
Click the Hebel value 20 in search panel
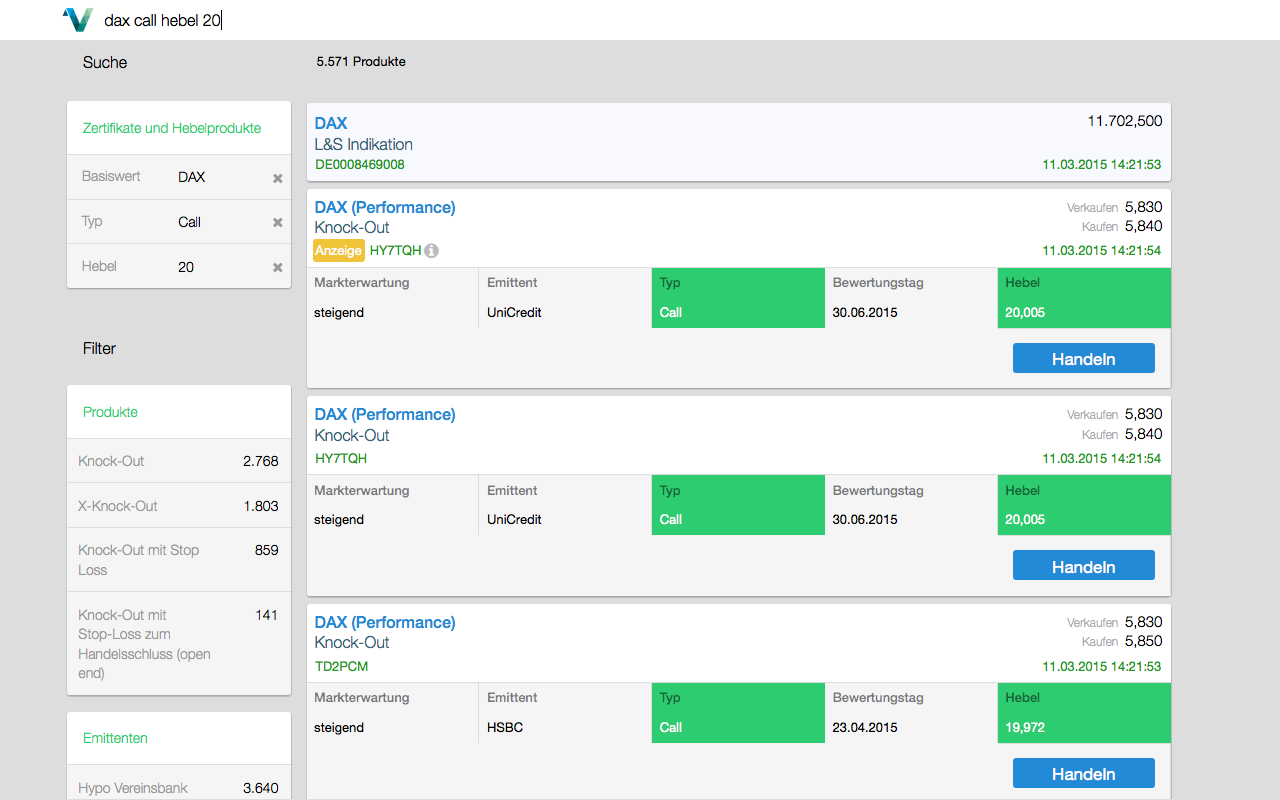[186, 267]
